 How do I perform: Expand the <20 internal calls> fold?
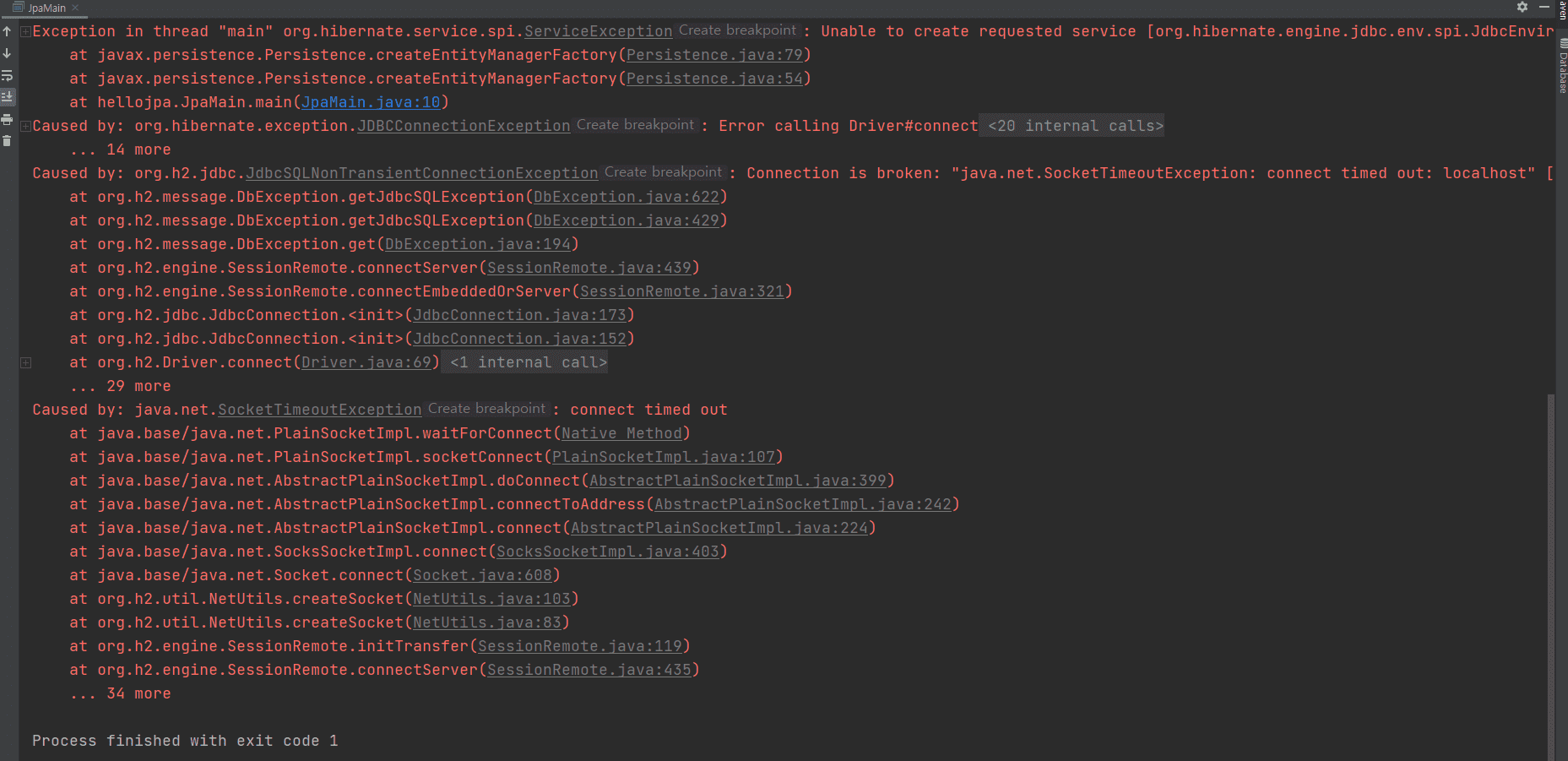[x=1075, y=126]
